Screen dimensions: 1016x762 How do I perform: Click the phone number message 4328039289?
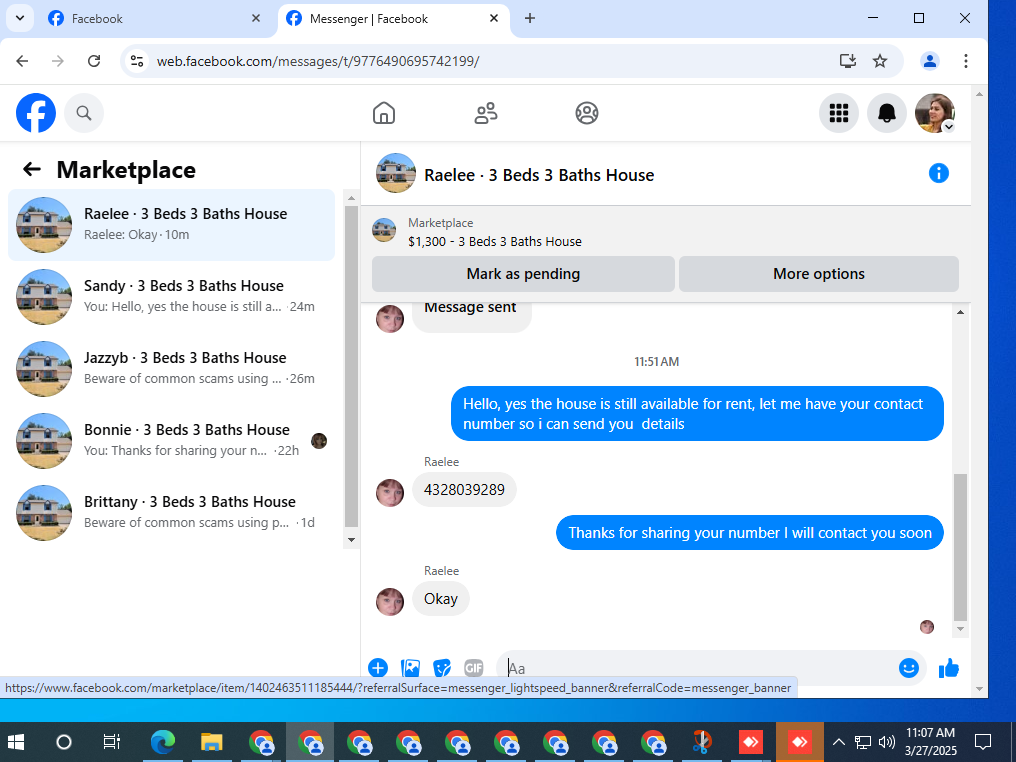point(464,490)
